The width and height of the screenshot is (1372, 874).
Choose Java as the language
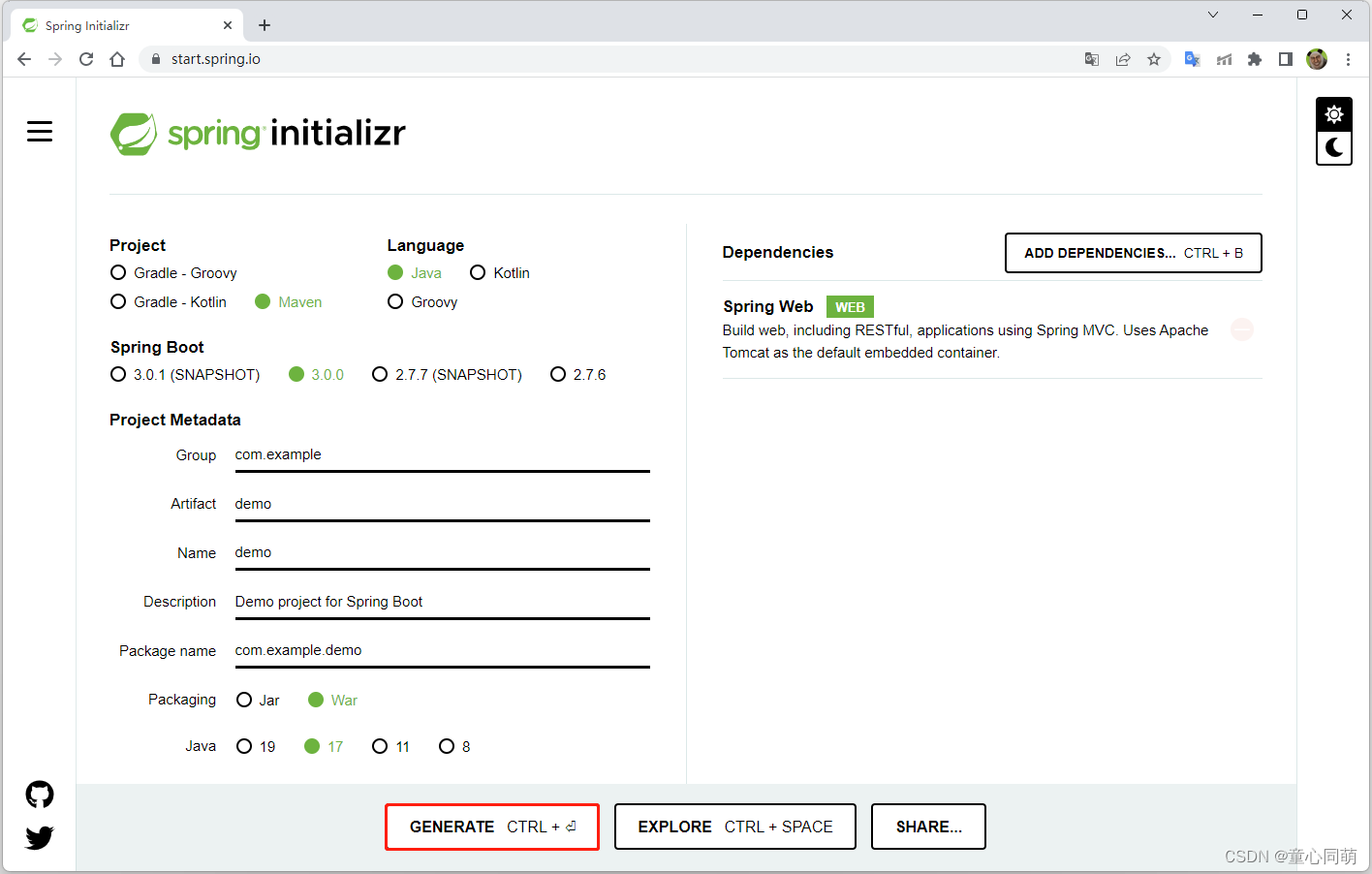pos(415,273)
